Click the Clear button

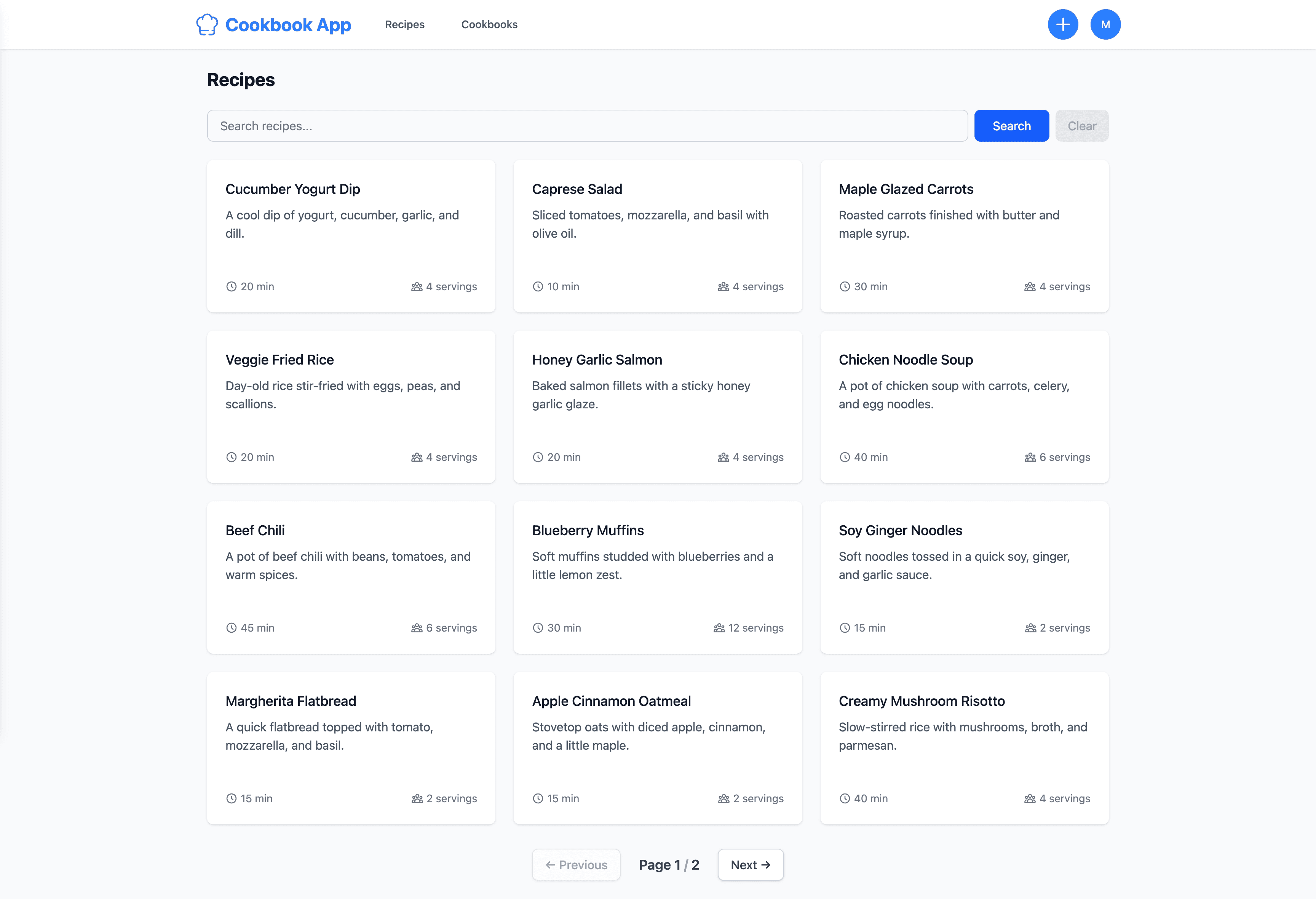[1081, 126]
